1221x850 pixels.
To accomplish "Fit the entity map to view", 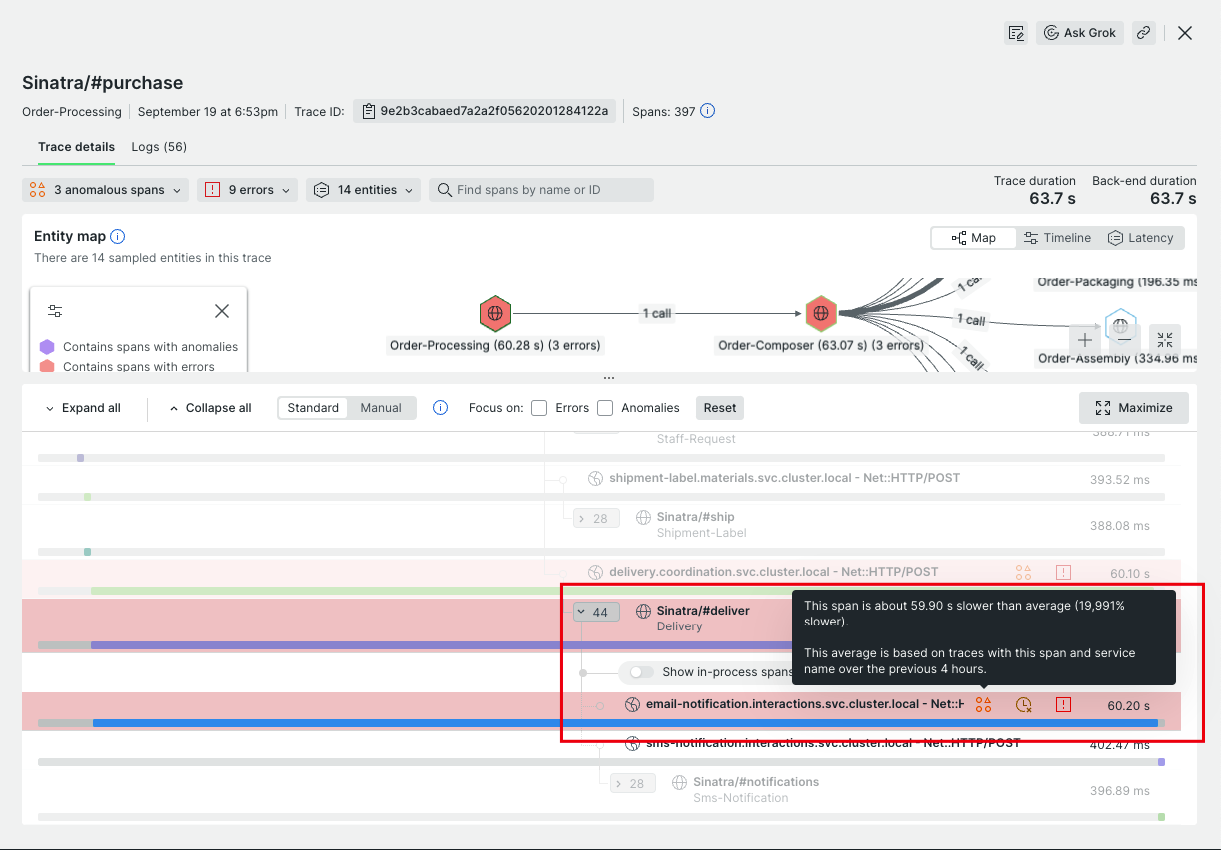I will pyautogui.click(x=1165, y=339).
